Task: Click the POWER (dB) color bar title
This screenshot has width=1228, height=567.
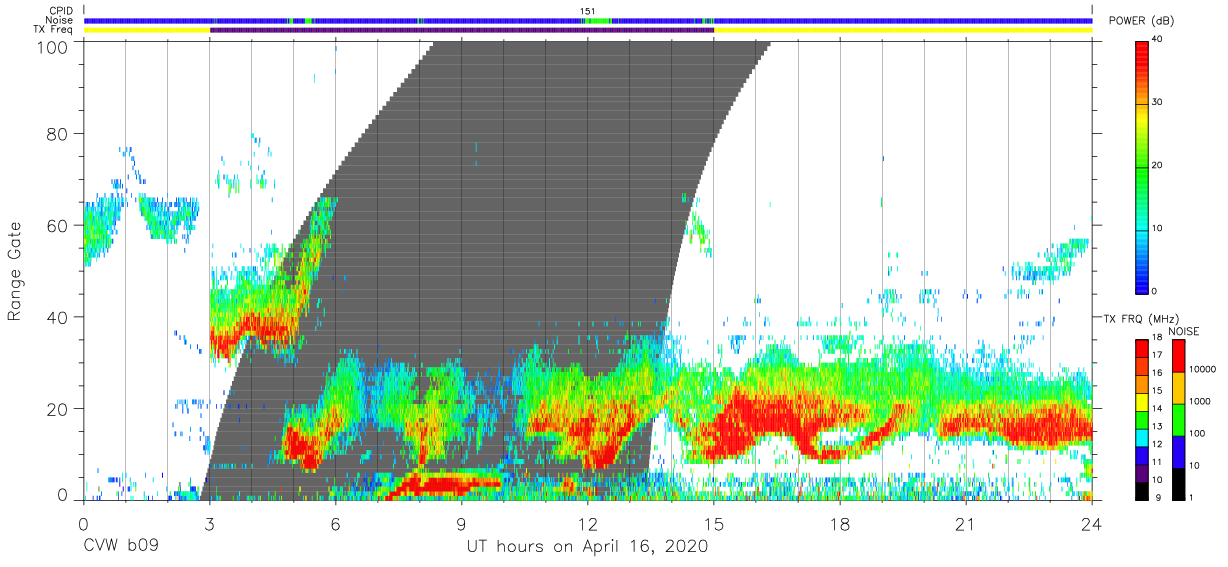Action: pos(1141,21)
